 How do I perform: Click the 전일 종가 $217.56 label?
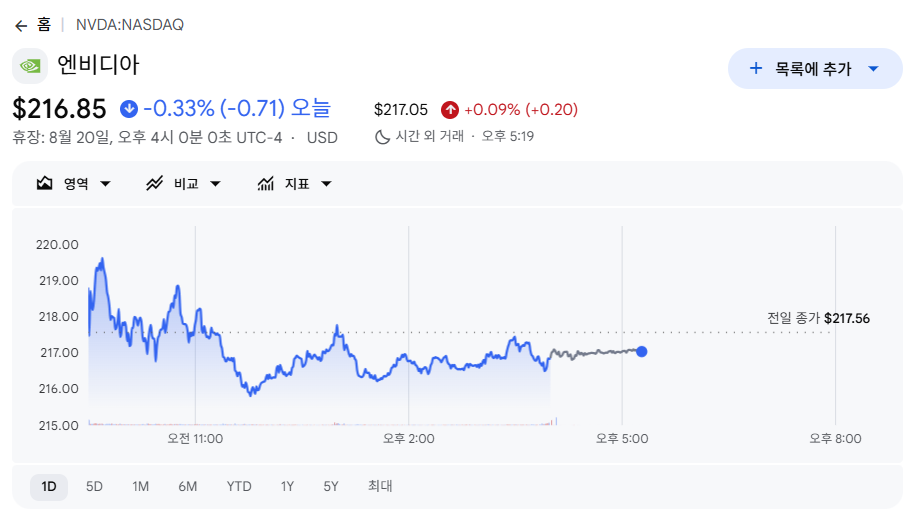tap(818, 318)
